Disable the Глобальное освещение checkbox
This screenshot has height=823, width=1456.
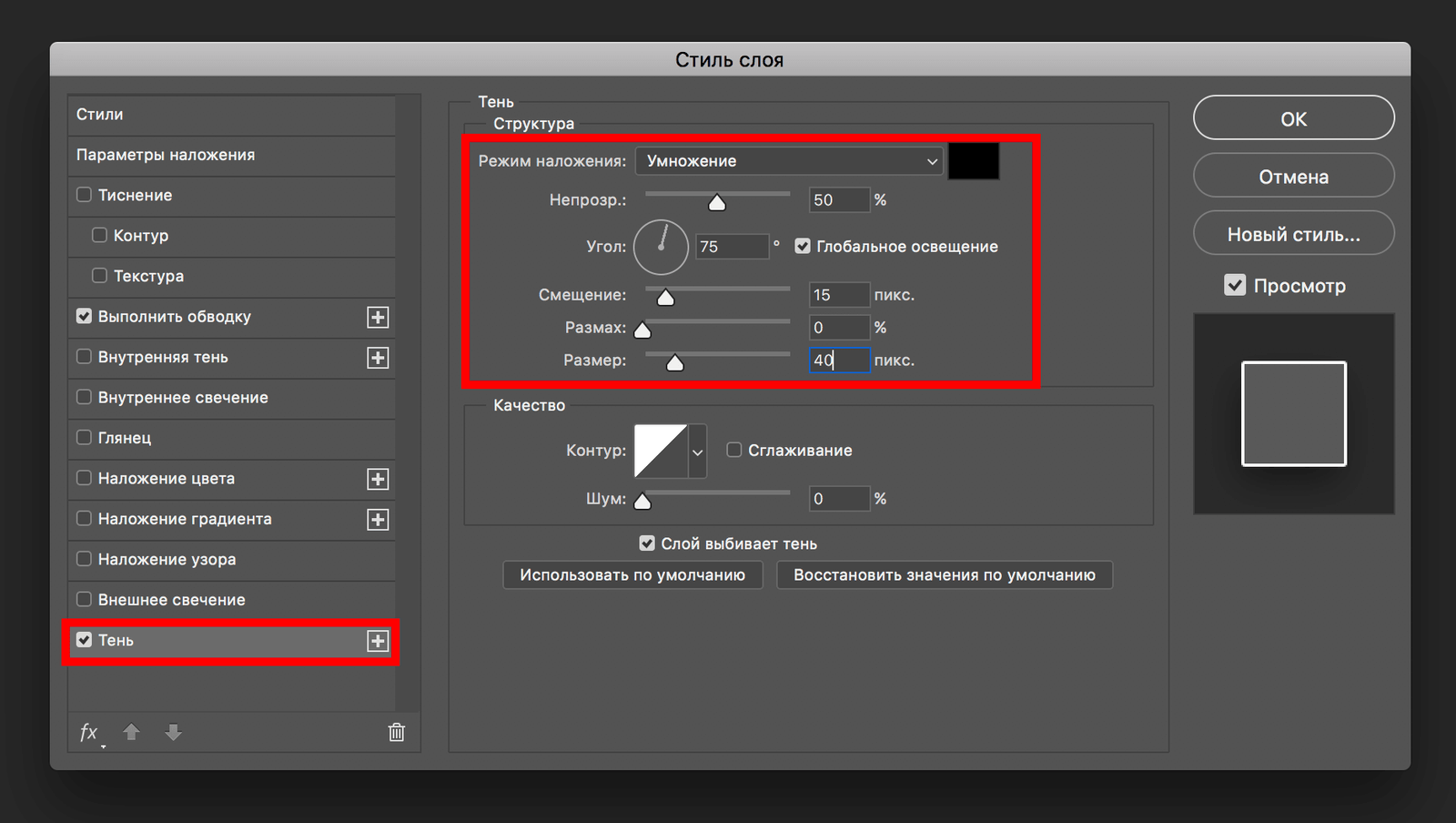pyautogui.click(x=803, y=247)
